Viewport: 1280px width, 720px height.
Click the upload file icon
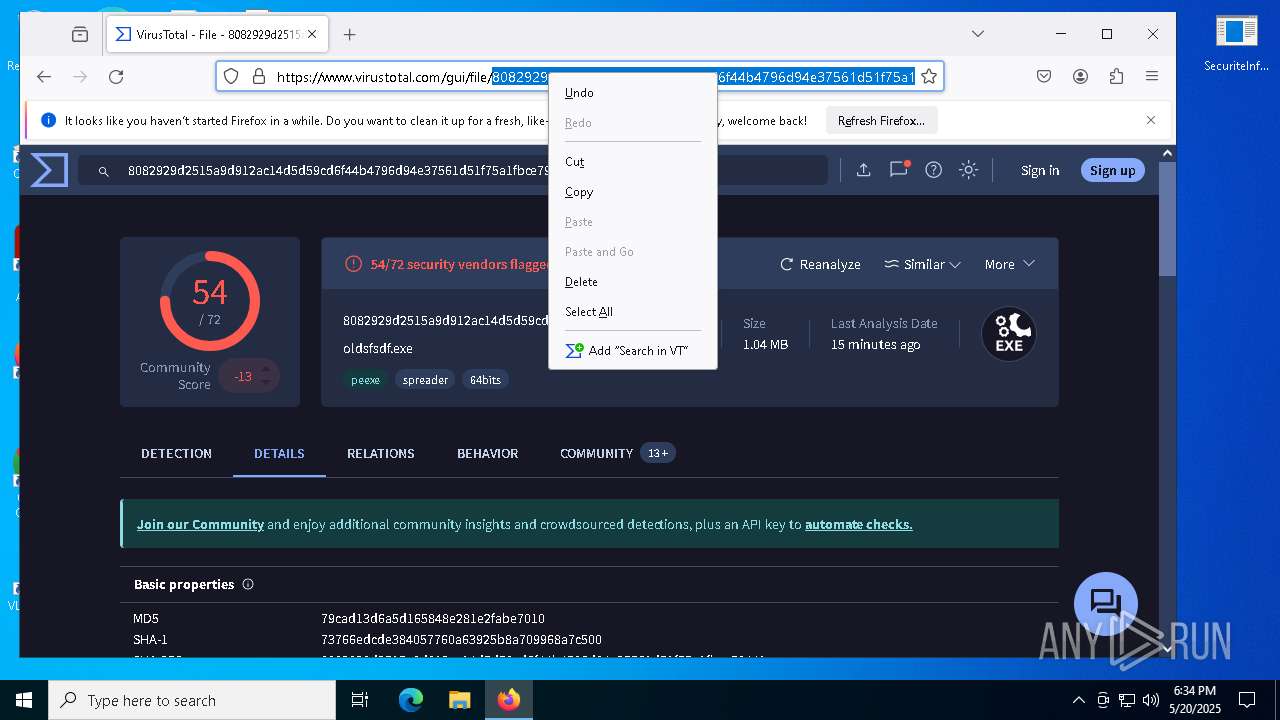click(x=863, y=170)
